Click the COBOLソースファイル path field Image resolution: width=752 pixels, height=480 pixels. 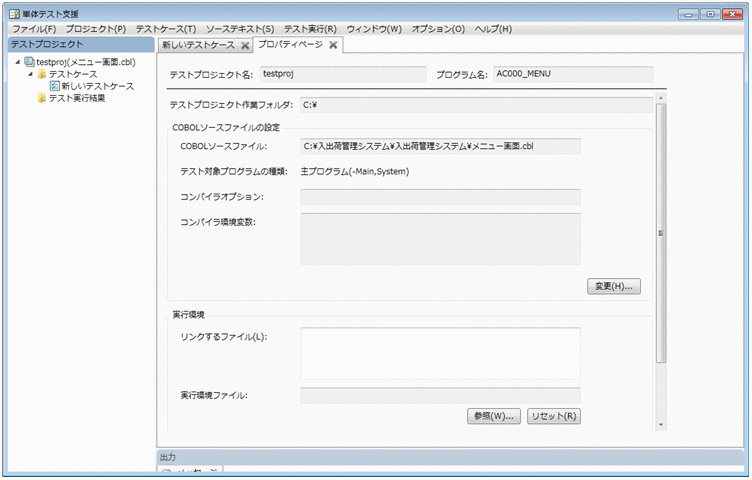click(x=440, y=146)
